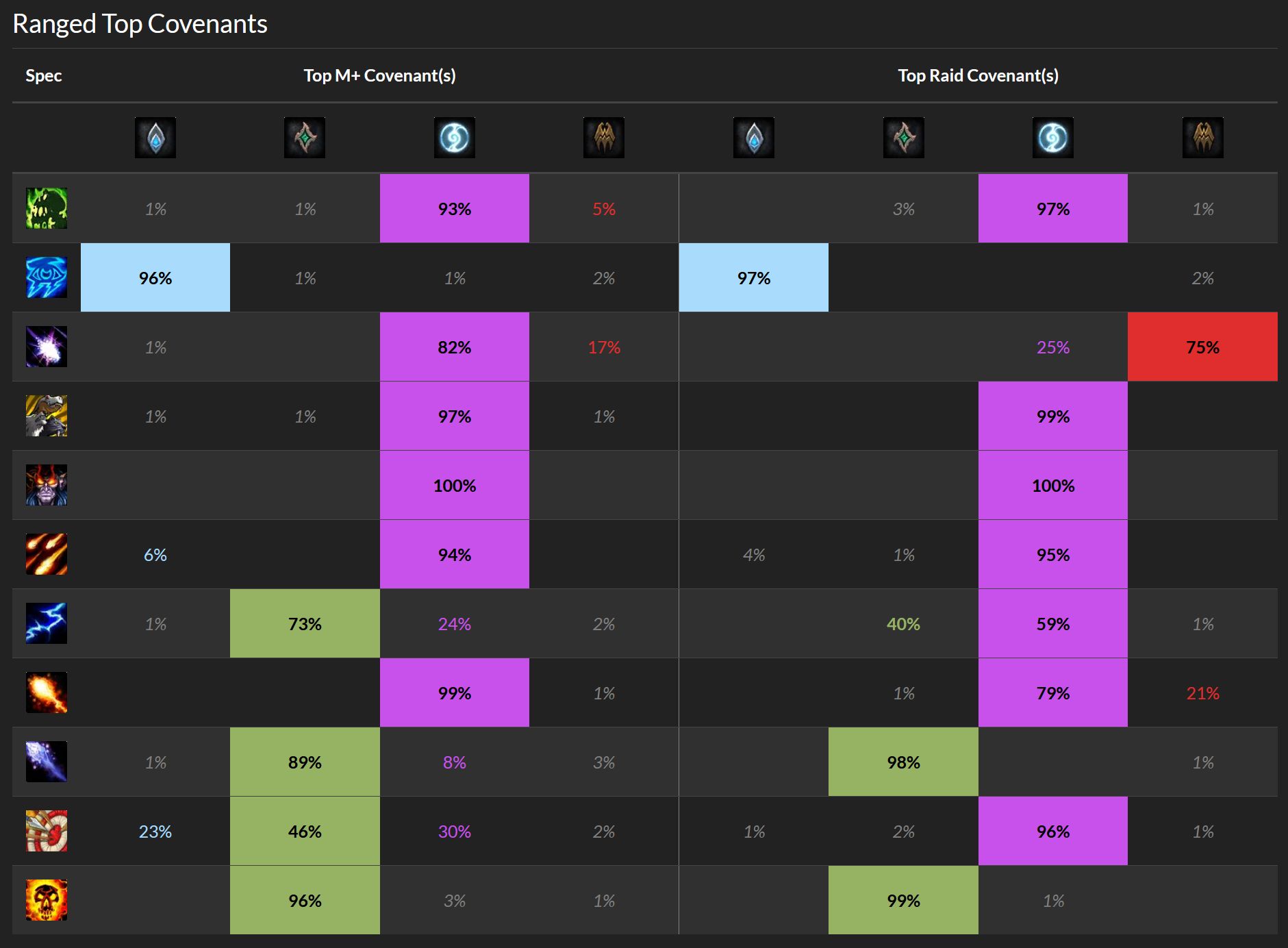The width and height of the screenshot is (1288, 948).
Task: Click the Night Fae swirl icon in Raid columns
Action: (1053, 137)
